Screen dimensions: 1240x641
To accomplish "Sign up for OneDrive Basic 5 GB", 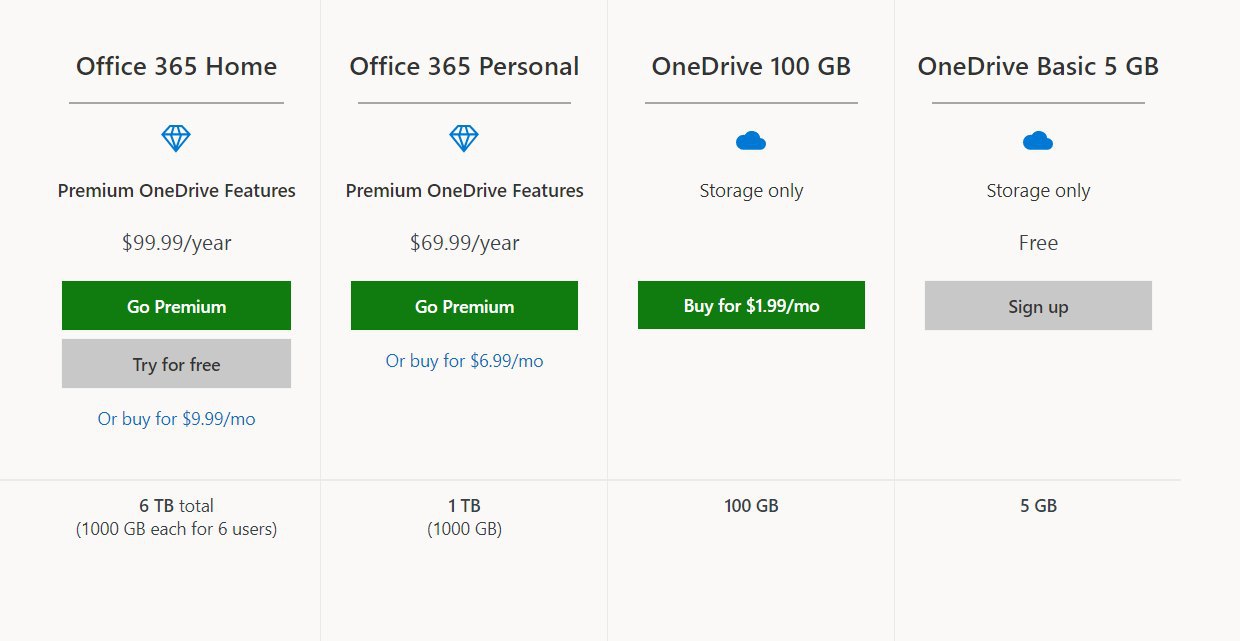I will click(1038, 306).
